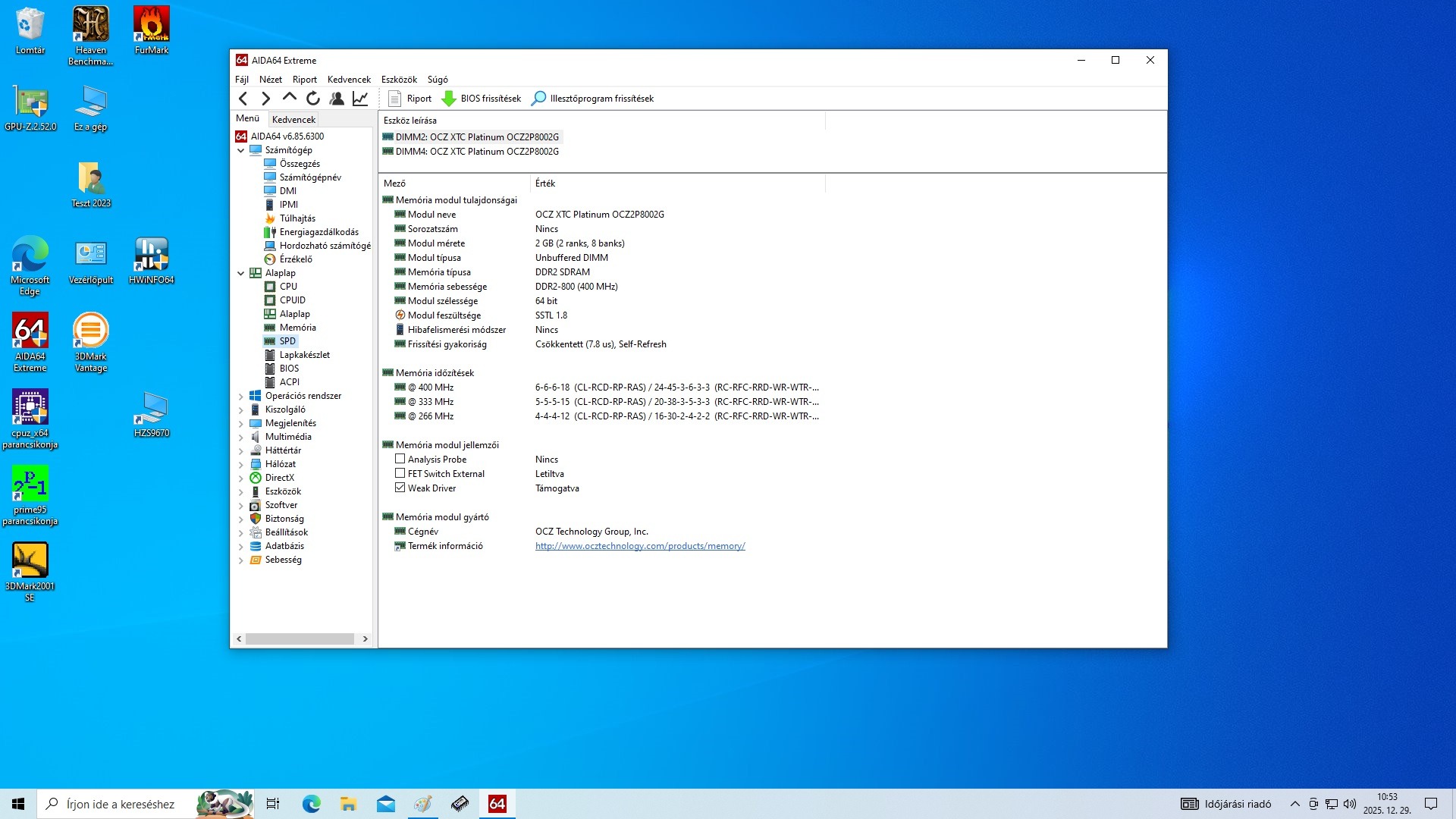Click the user profile icon in the toolbar
The image size is (1456, 819).
[x=337, y=99]
